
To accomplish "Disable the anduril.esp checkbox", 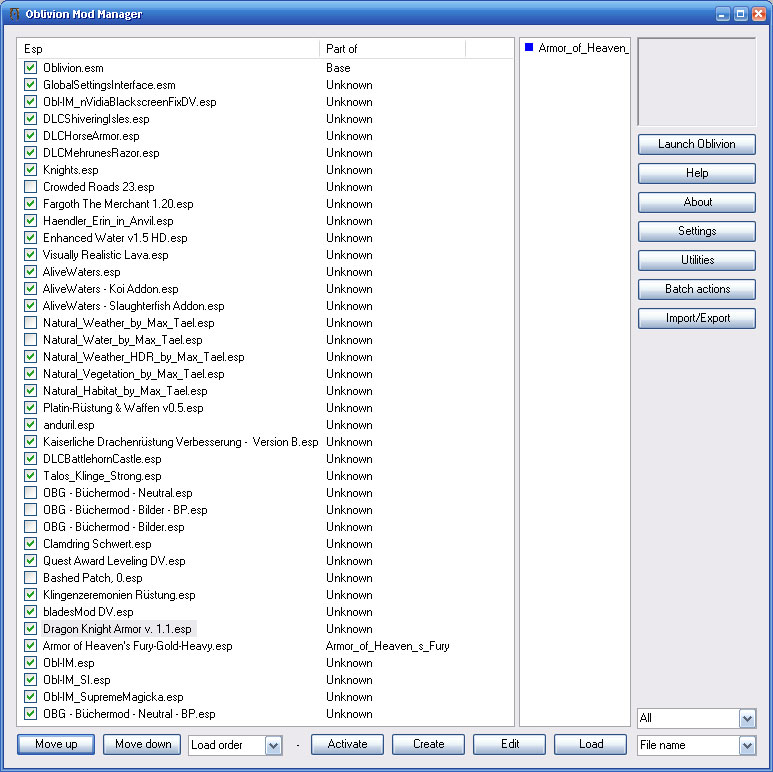I will coord(31,425).
